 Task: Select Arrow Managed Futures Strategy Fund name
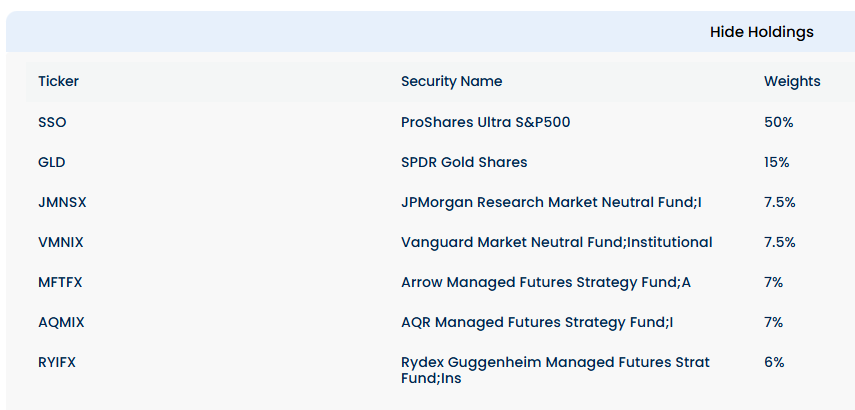click(x=546, y=282)
